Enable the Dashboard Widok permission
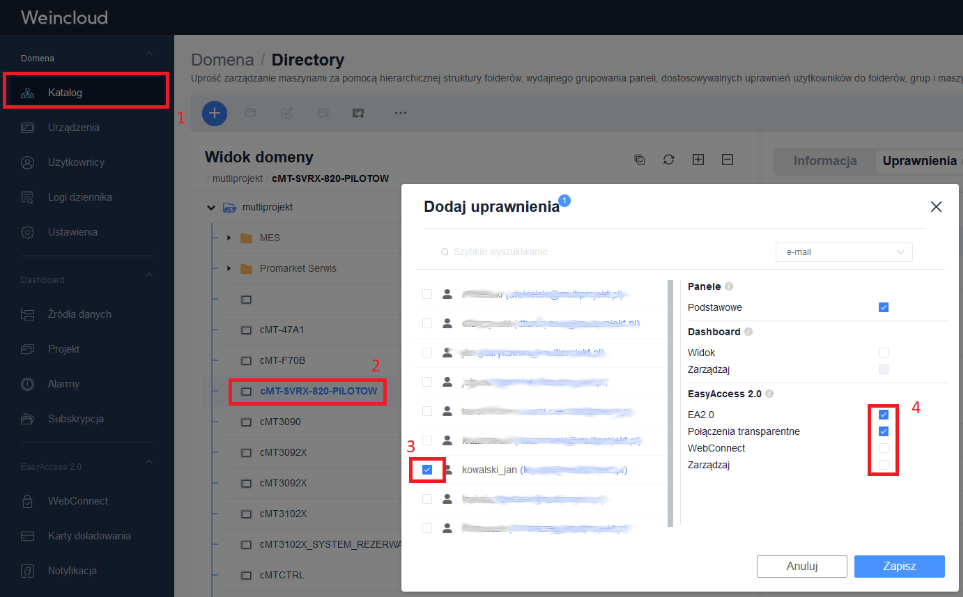Viewport: 963px width, 597px height. point(884,353)
